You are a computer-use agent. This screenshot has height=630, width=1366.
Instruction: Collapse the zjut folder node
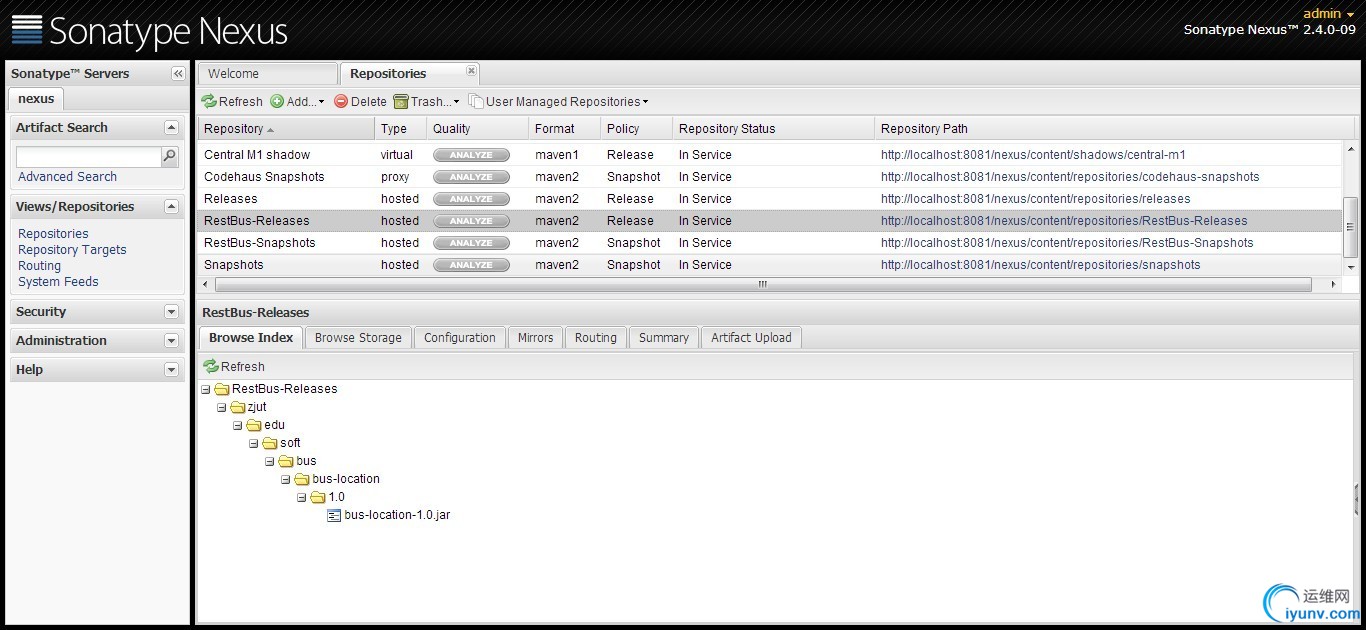(222, 407)
